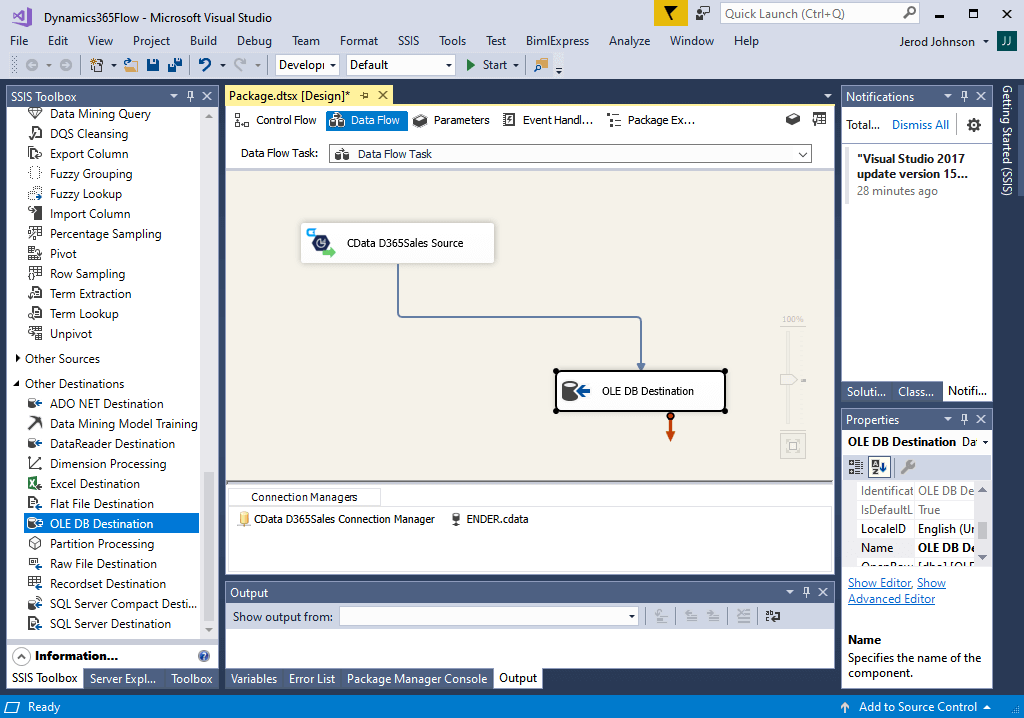This screenshot has width=1024, height=718.
Task: Expand the Other Sources group
Action: click(17, 359)
